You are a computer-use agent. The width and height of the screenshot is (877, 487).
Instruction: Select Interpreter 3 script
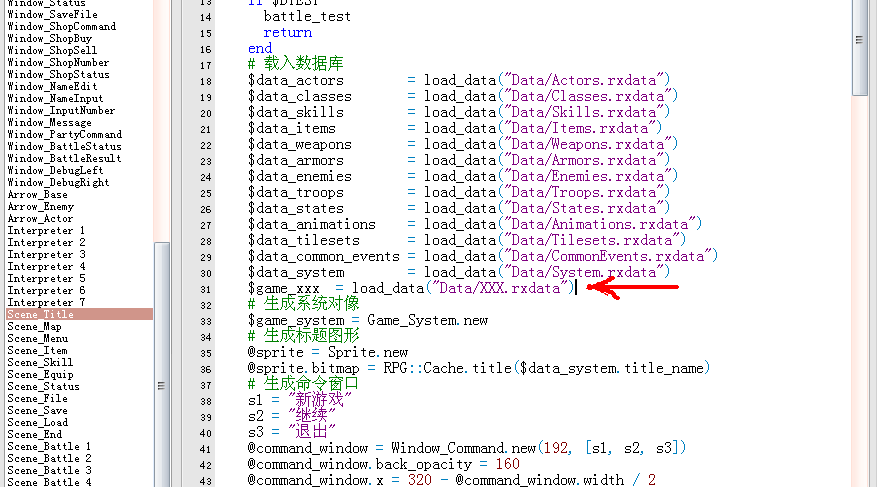click(x=46, y=254)
